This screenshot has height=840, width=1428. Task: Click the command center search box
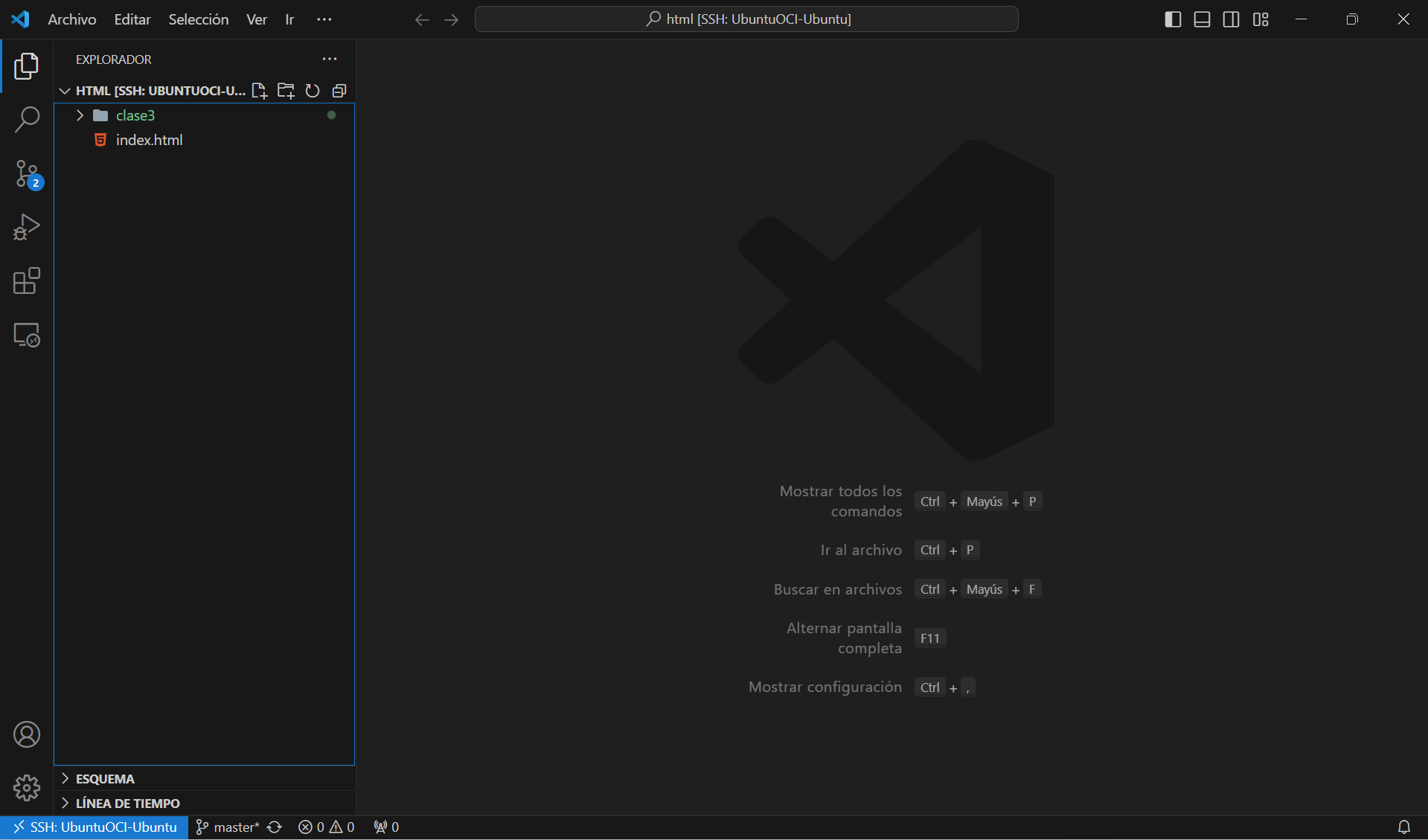[746, 19]
